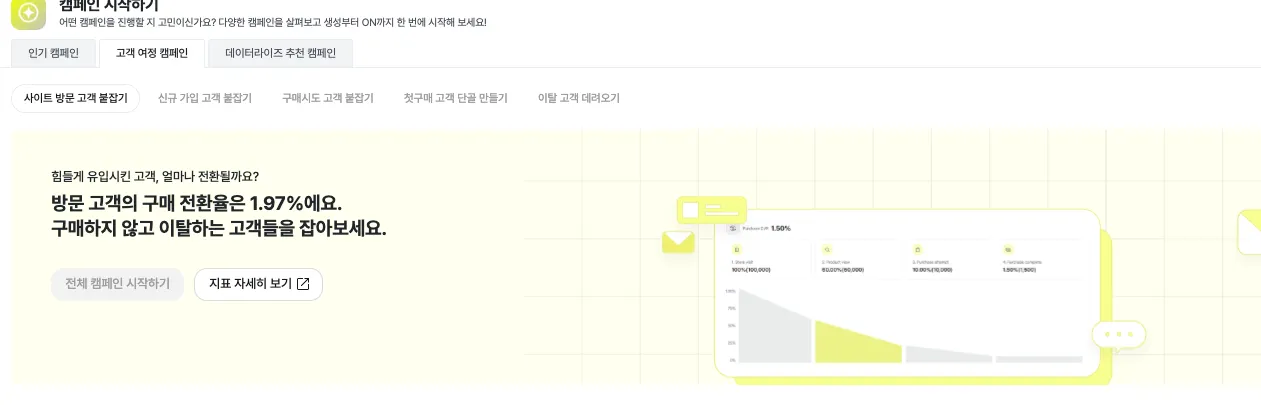Screen dimensions: 1261x405
Task: Click the purchase complete icon
Action: [1008, 249]
